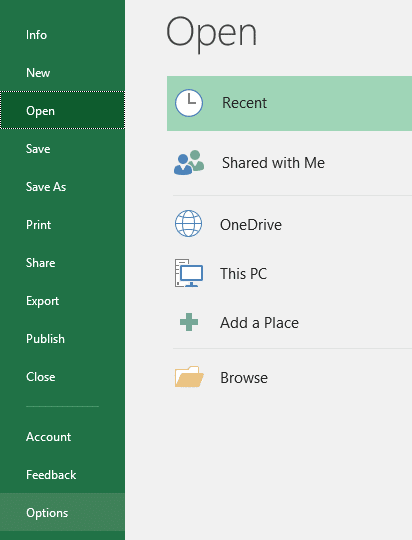Click the Browse folder icon
The height and width of the screenshot is (540, 412).
tap(189, 376)
